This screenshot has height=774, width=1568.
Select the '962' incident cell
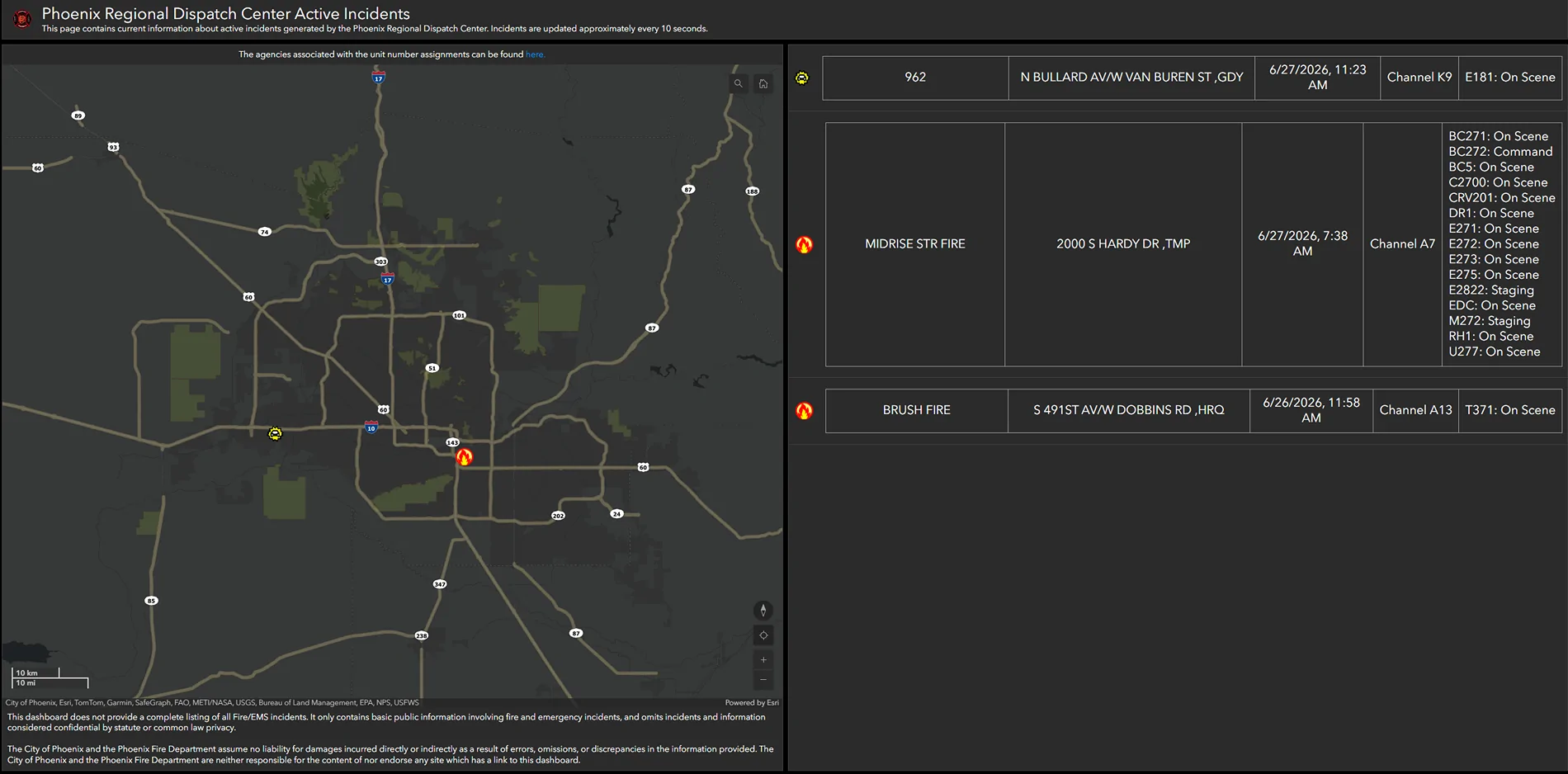(915, 78)
